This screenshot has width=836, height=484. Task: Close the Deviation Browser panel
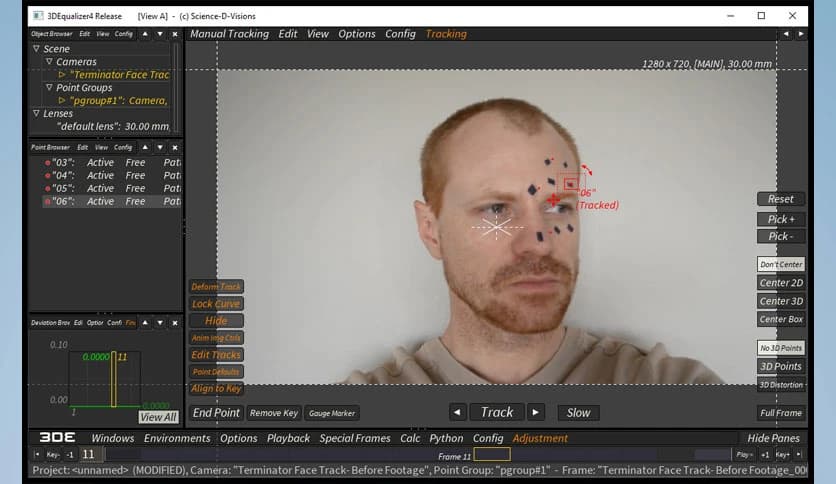tap(175, 323)
